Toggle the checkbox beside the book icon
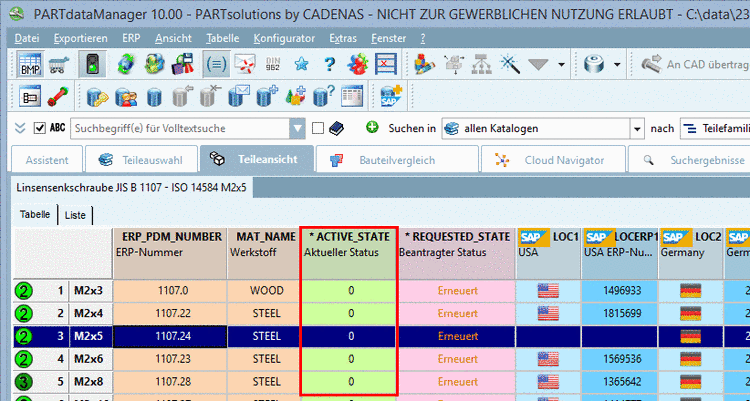Screen dimensions: 750x401 [x=318, y=128]
